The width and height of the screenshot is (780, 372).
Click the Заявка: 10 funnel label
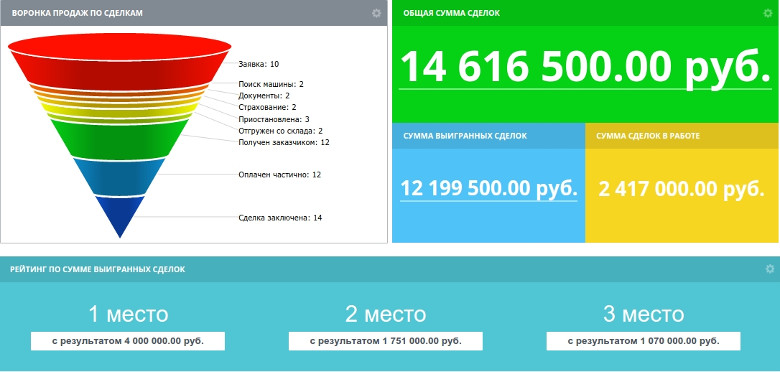coord(259,64)
